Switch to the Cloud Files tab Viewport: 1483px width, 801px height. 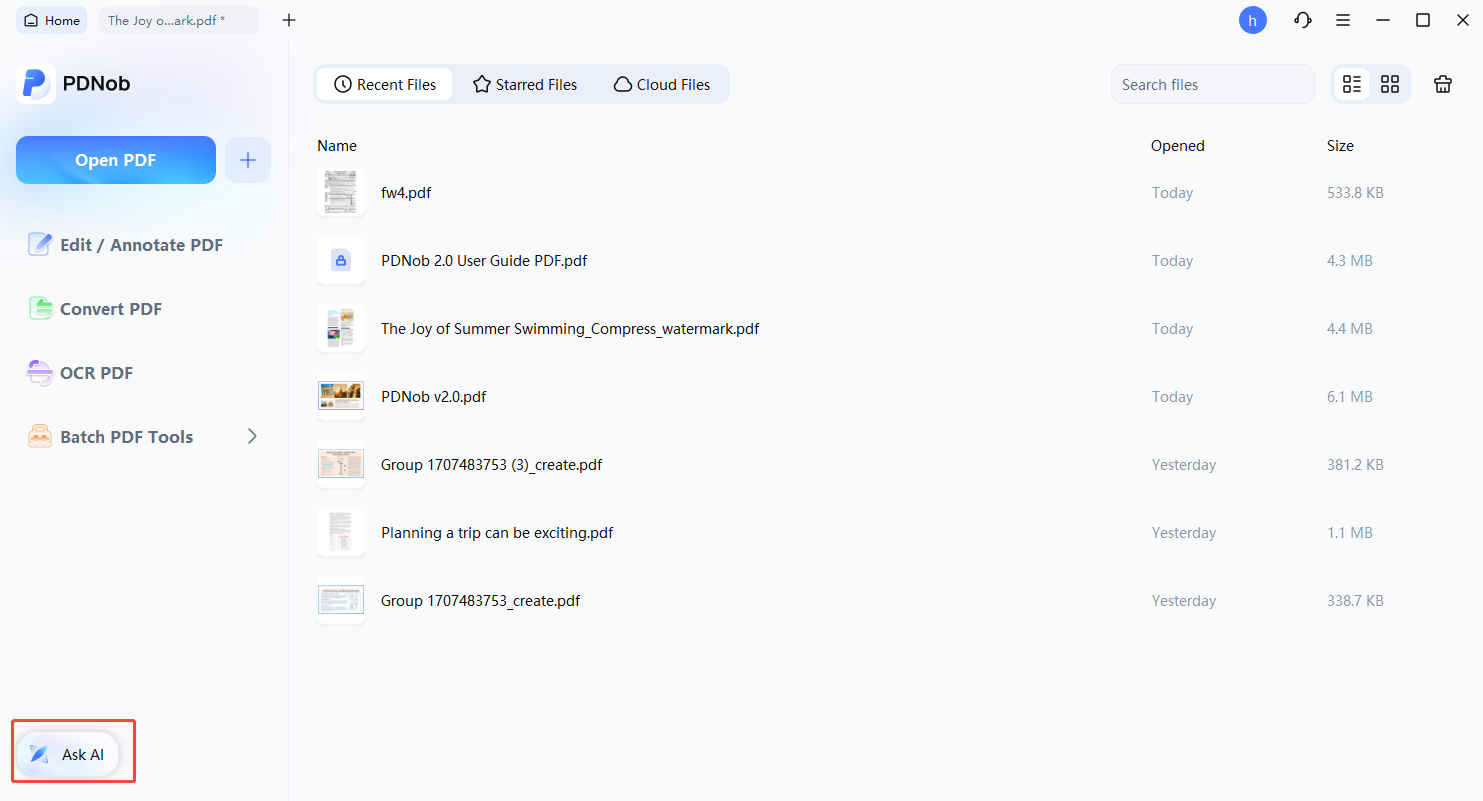coord(662,85)
